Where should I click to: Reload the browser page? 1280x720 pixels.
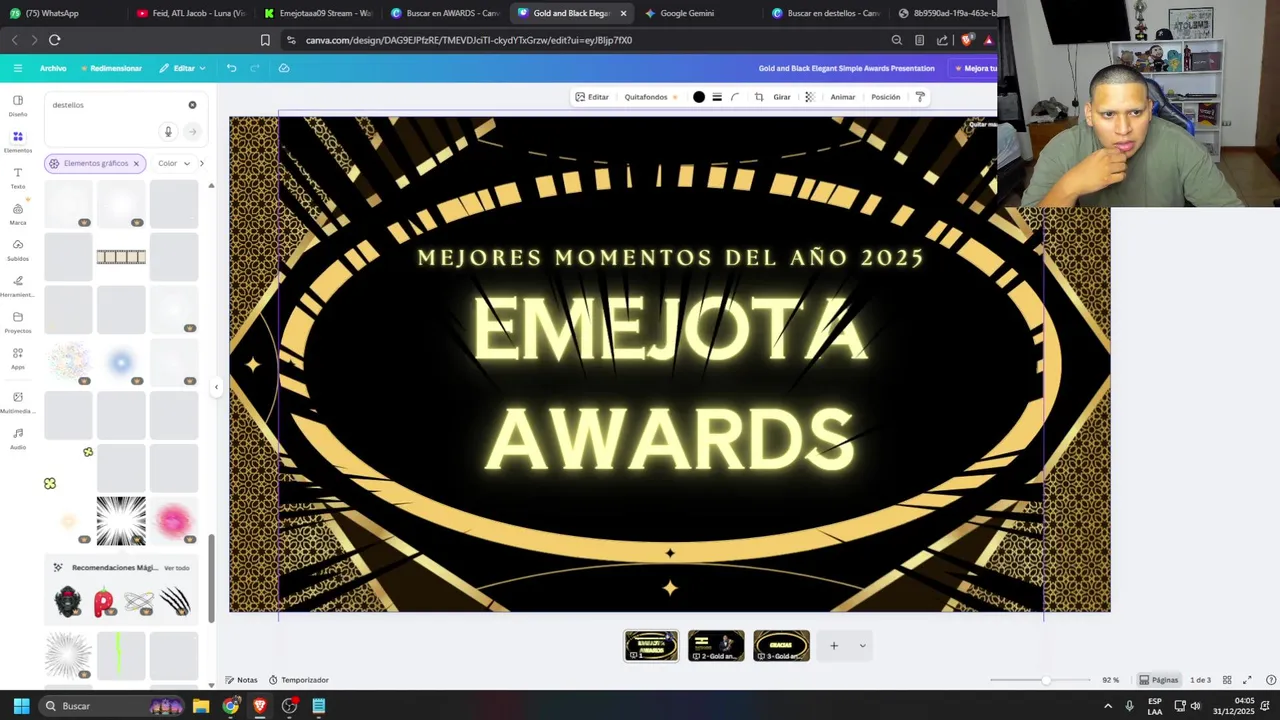[x=54, y=40]
